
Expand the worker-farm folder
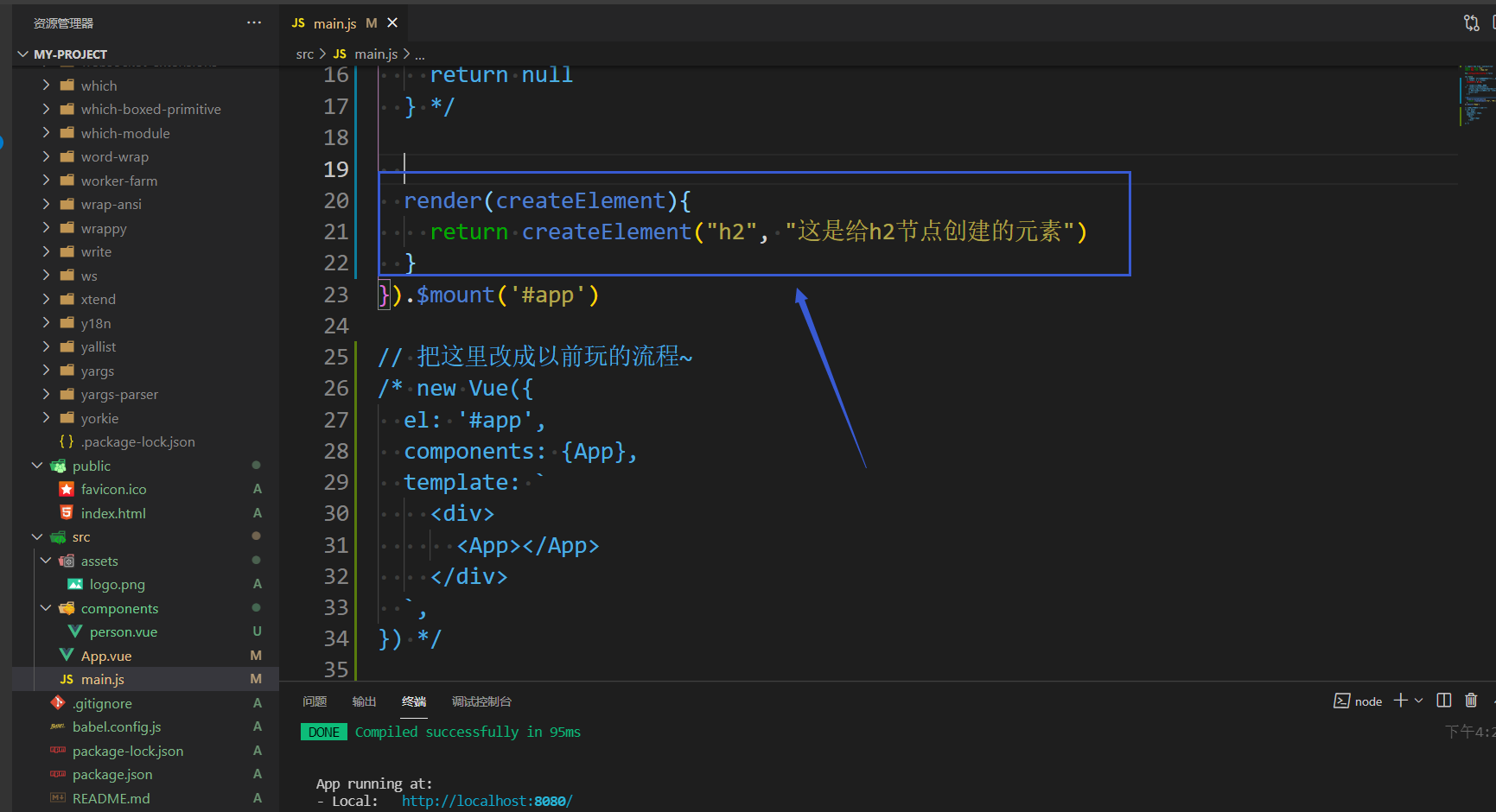point(46,181)
